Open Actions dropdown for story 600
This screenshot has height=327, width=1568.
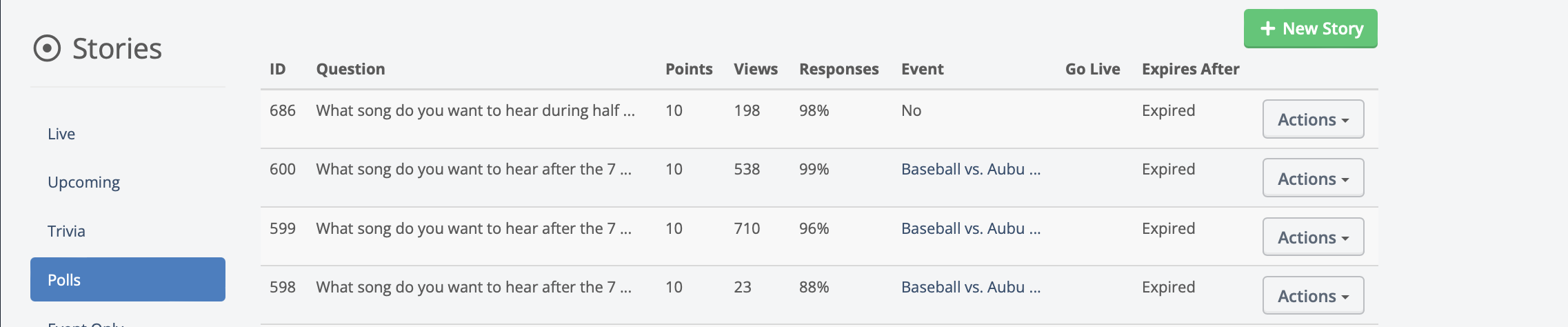pos(1313,178)
